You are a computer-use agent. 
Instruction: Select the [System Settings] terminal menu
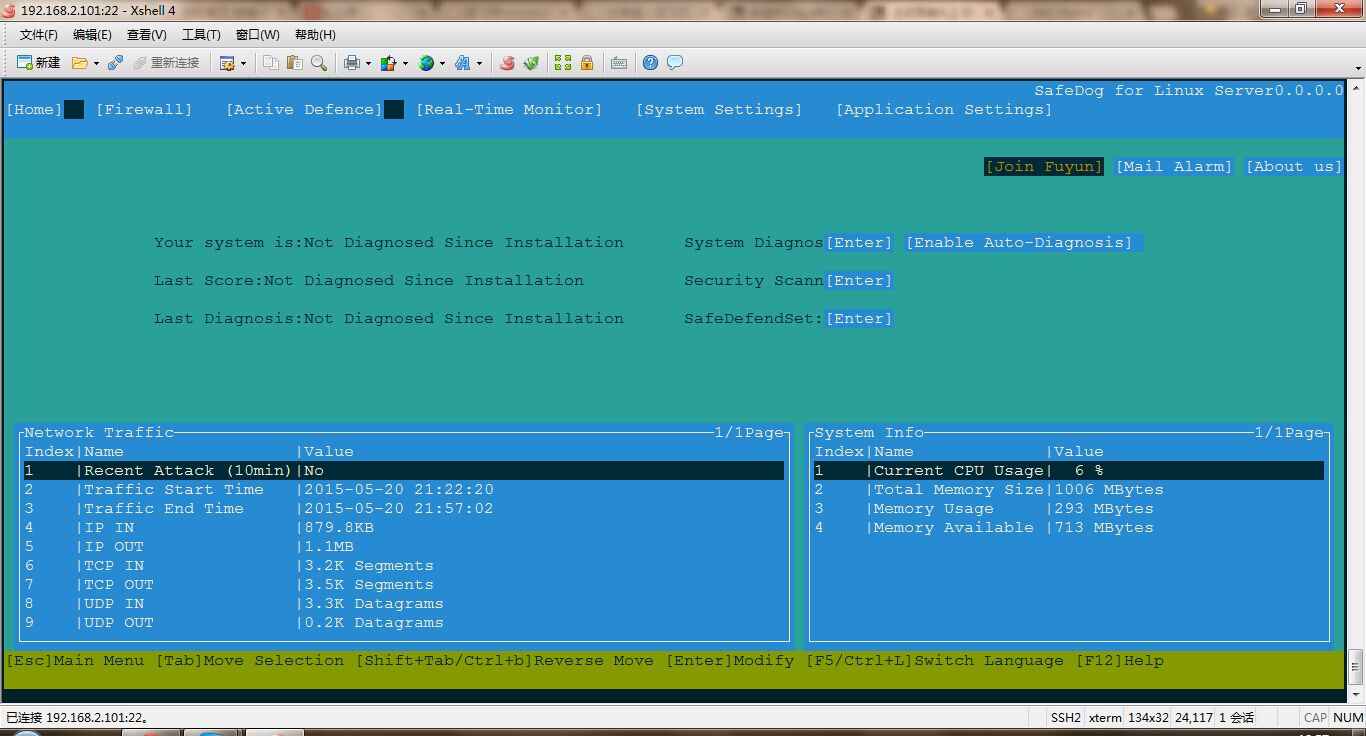pyautogui.click(x=719, y=110)
